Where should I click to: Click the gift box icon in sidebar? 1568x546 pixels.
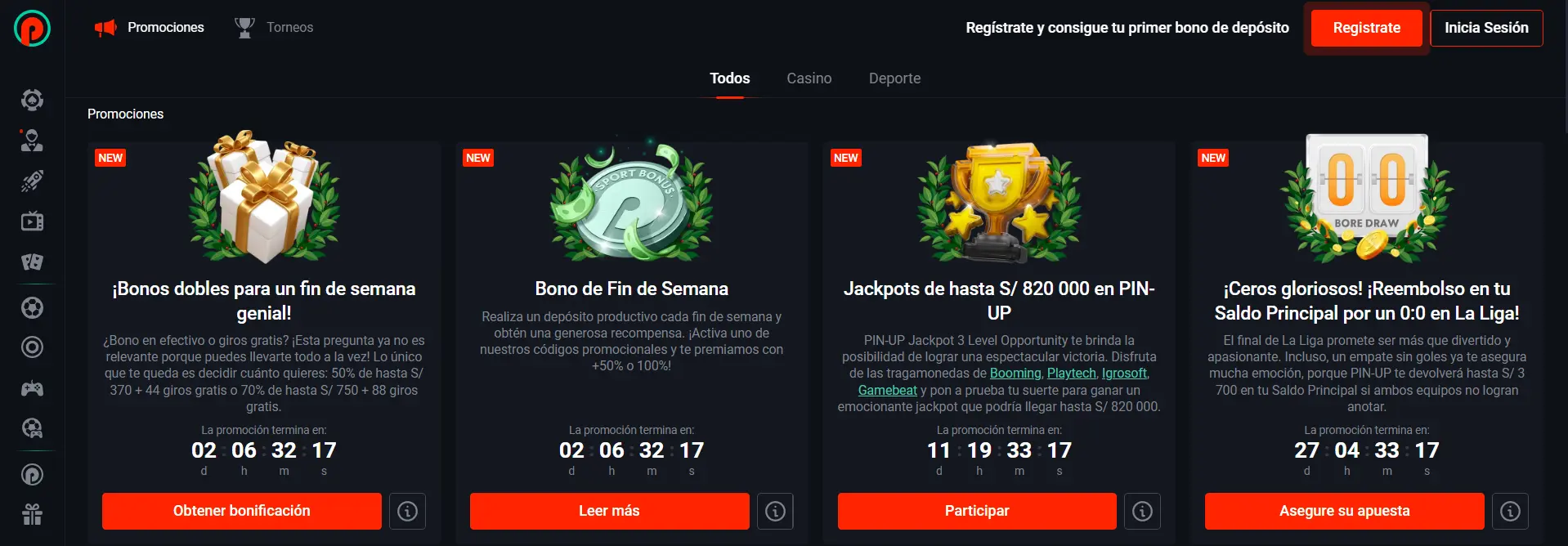point(32,515)
